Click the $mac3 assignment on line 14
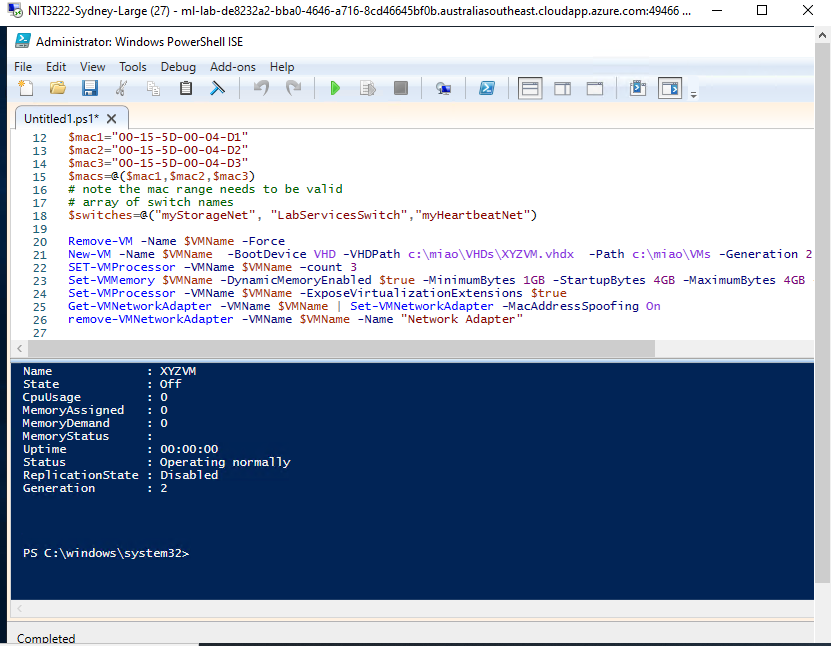The width and height of the screenshot is (831, 646). pos(158,163)
